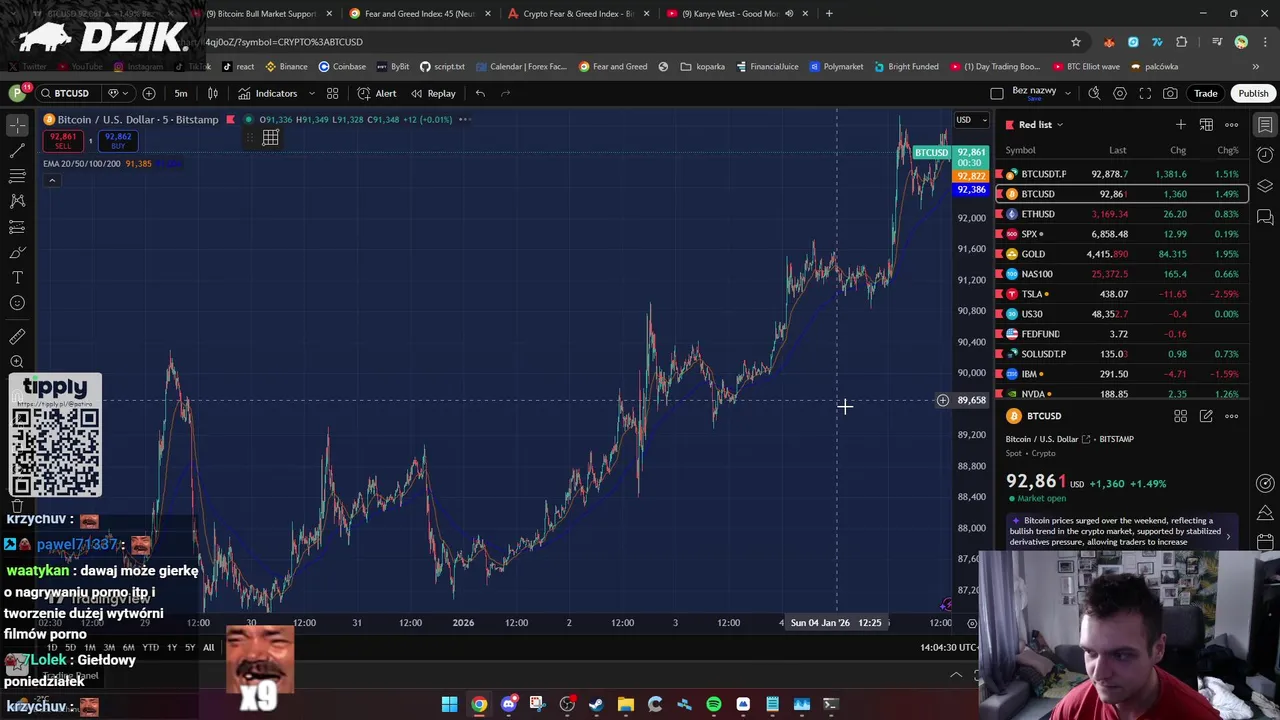
Task: Undo the last chart action
Action: point(480,93)
